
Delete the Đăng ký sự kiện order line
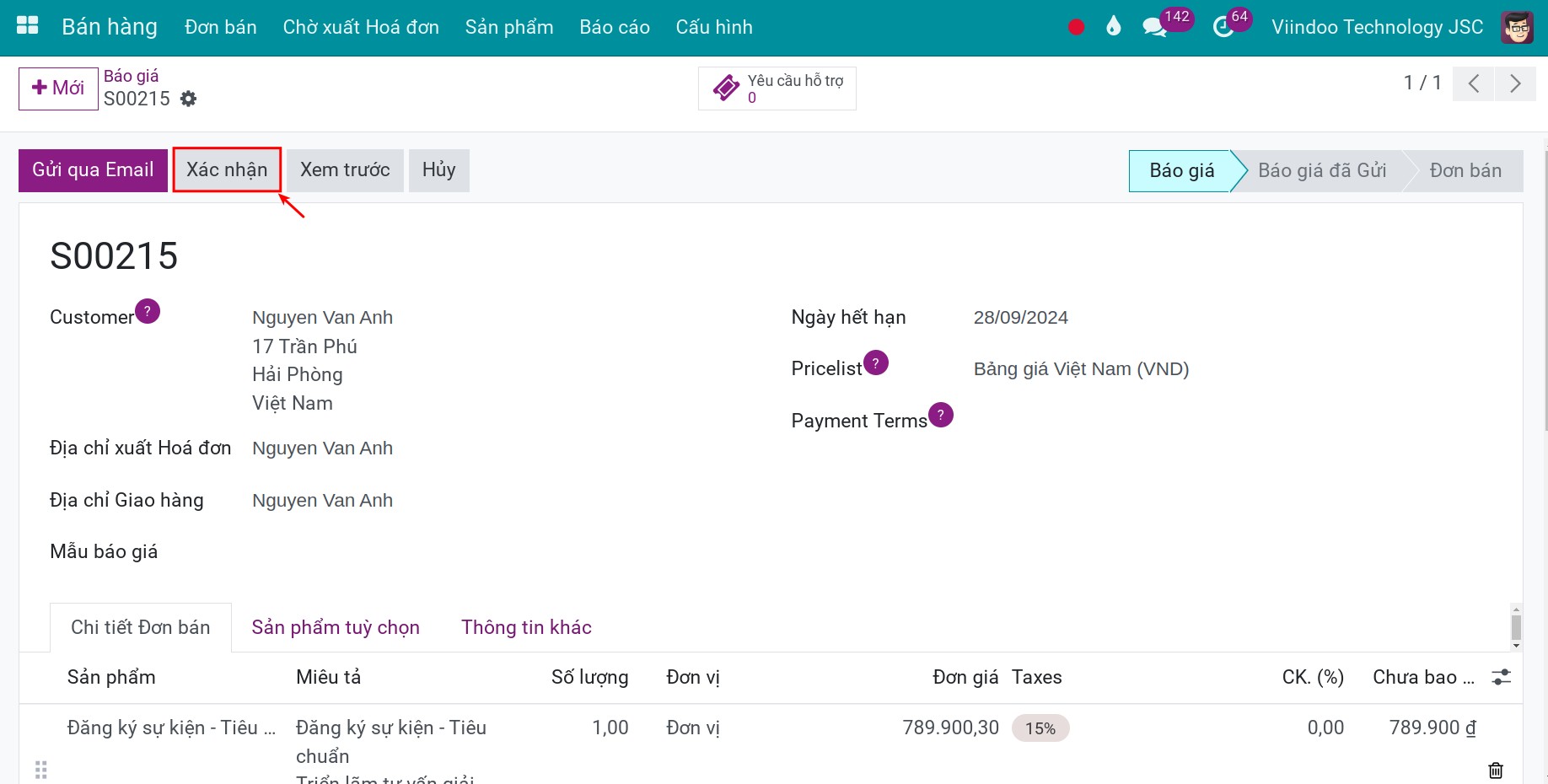click(1496, 771)
